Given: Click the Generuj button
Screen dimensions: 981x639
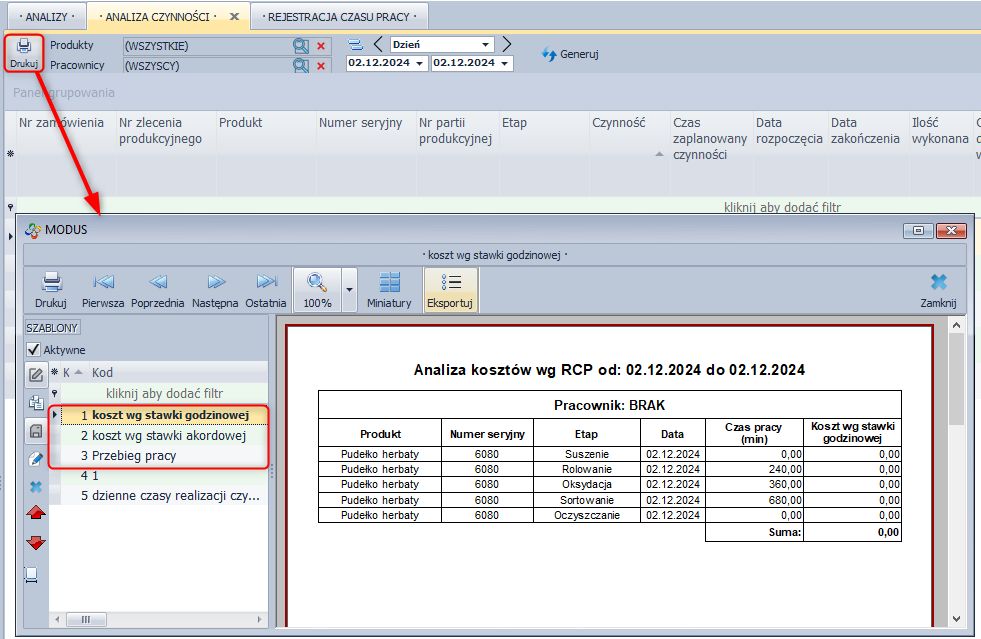Looking at the screenshot, I should [x=570, y=54].
